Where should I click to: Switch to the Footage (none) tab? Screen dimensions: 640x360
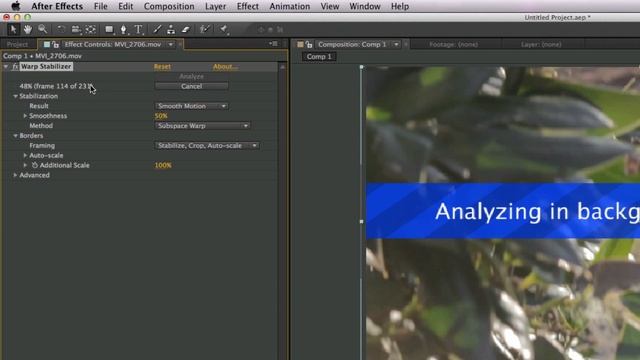pos(453,44)
